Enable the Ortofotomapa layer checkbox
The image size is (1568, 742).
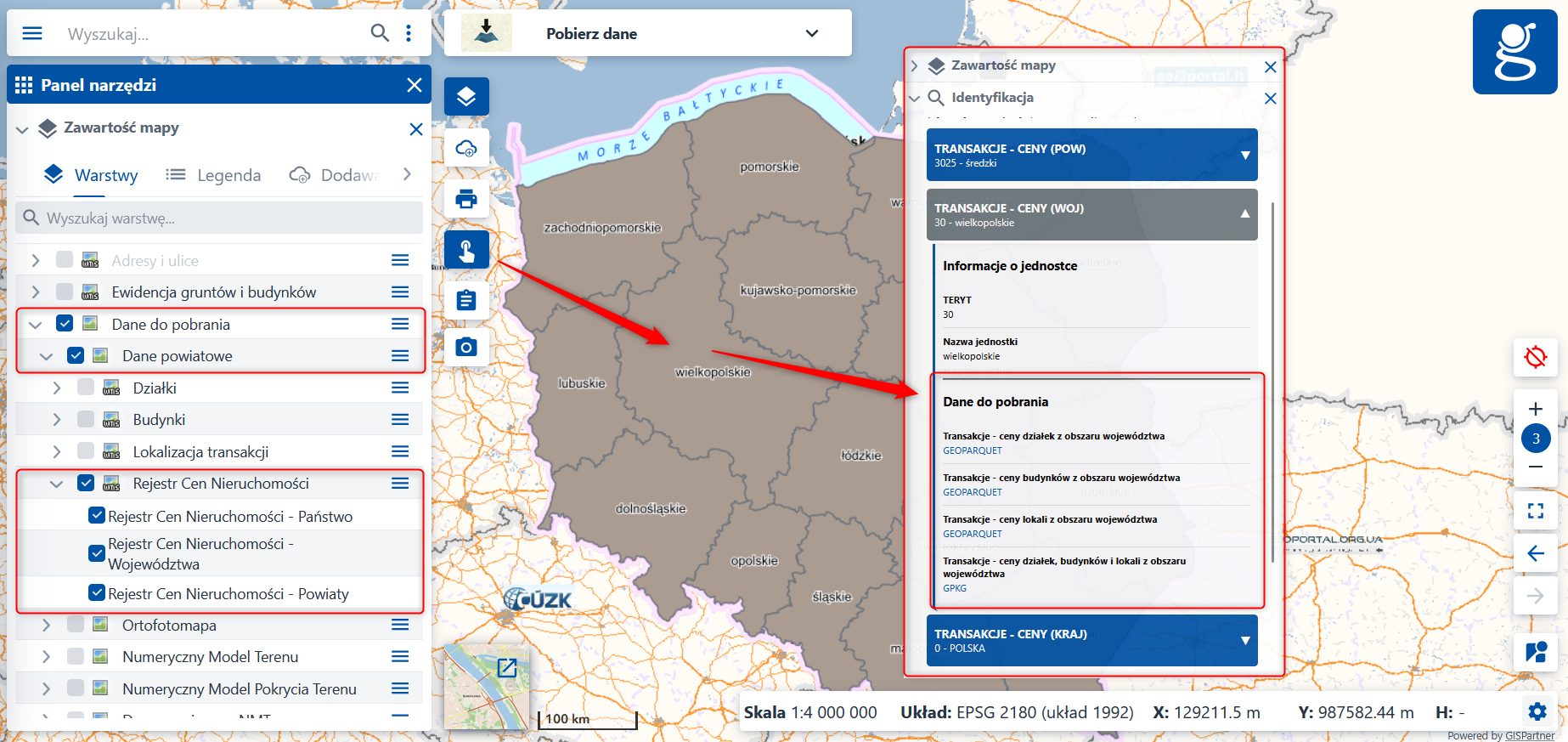coord(76,625)
